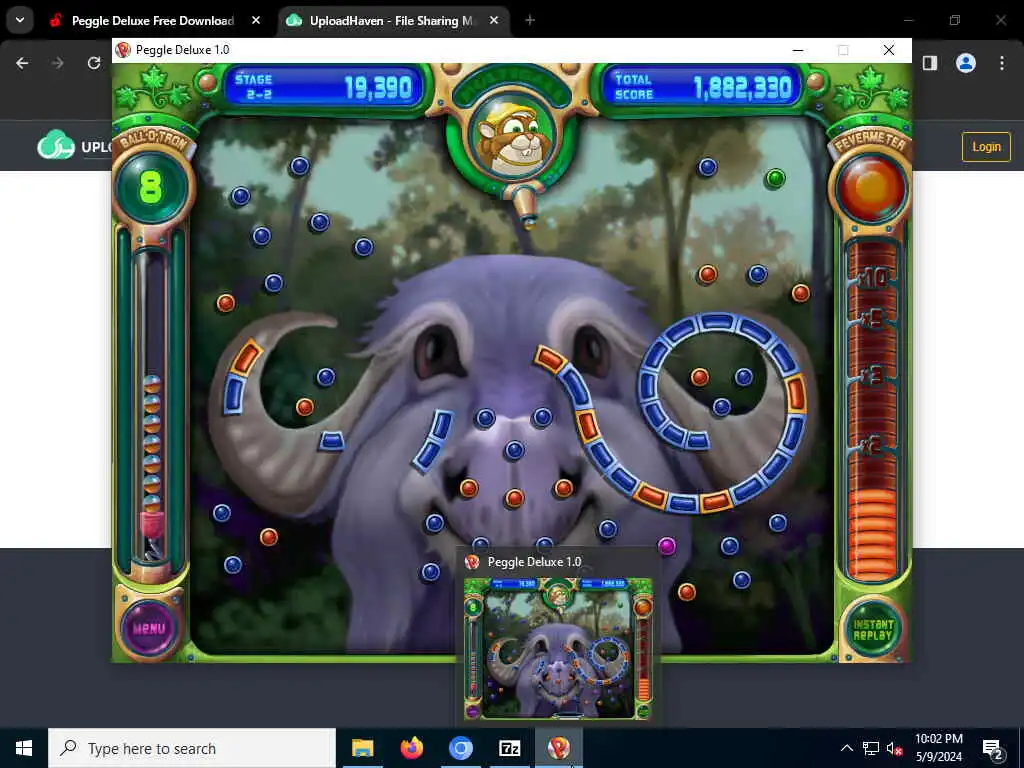
Task: Click the orange peg left of horn
Action: pyautogui.click(x=226, y=303)
